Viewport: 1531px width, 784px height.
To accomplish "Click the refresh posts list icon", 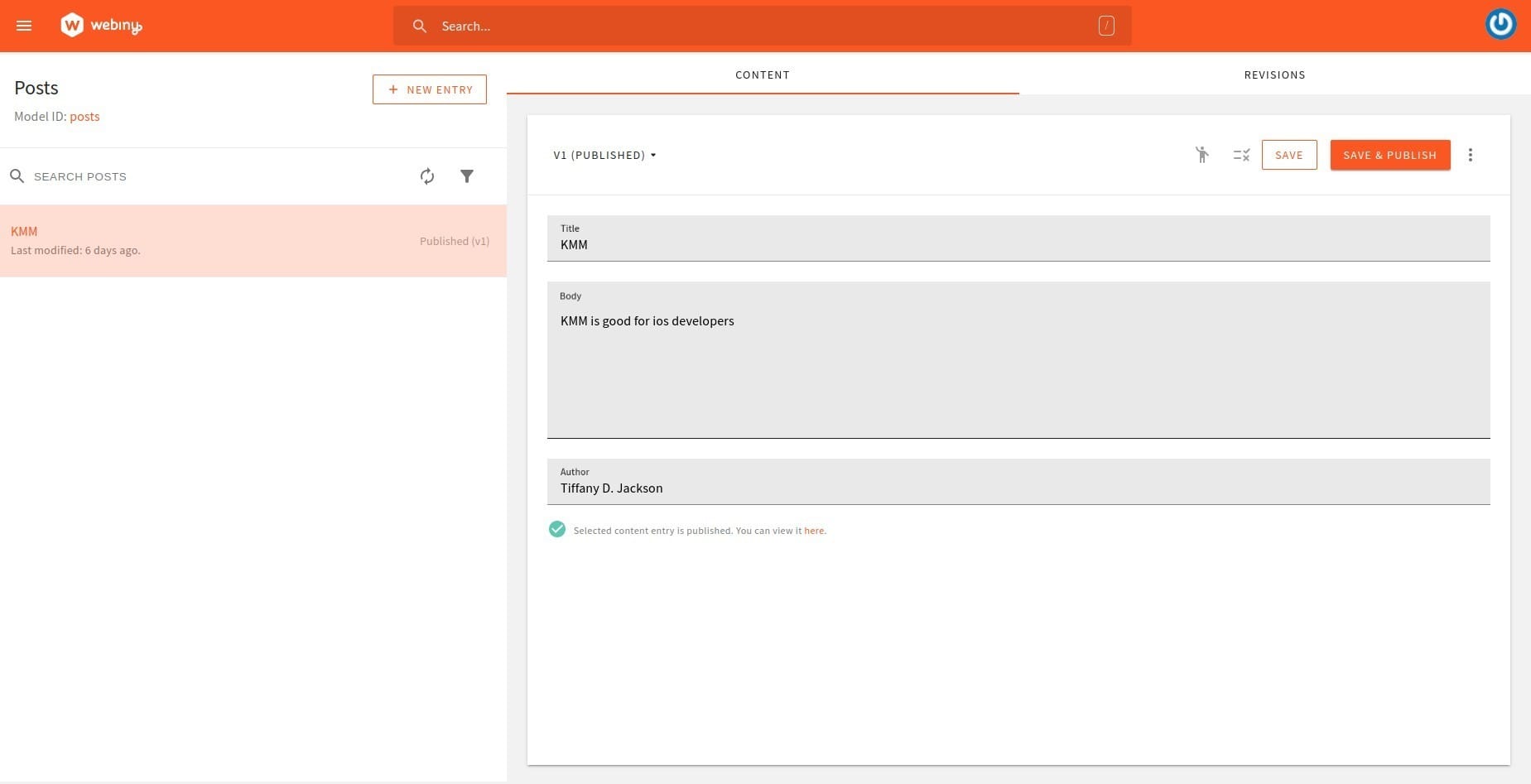I will tap(427, 176).
